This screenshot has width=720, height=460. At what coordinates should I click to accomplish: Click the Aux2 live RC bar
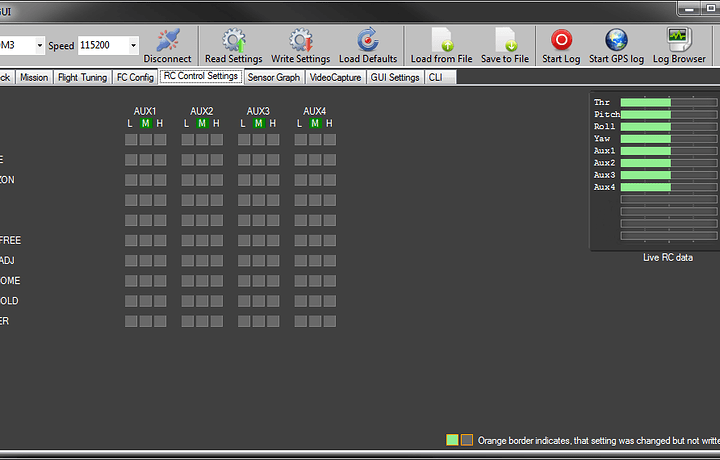[x=669, y=163]
